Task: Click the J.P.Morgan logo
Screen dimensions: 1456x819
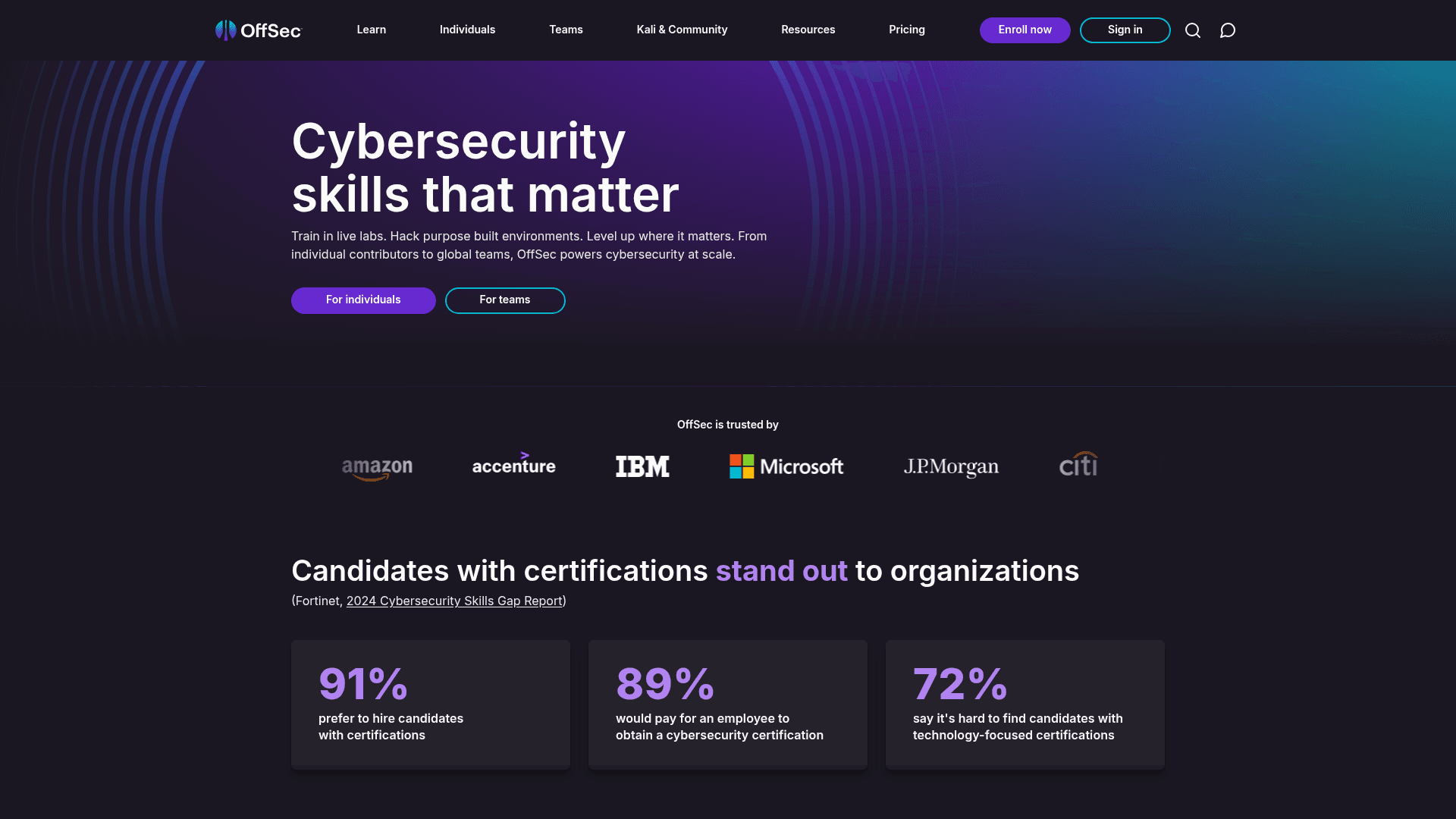Action: coord(952,466)
